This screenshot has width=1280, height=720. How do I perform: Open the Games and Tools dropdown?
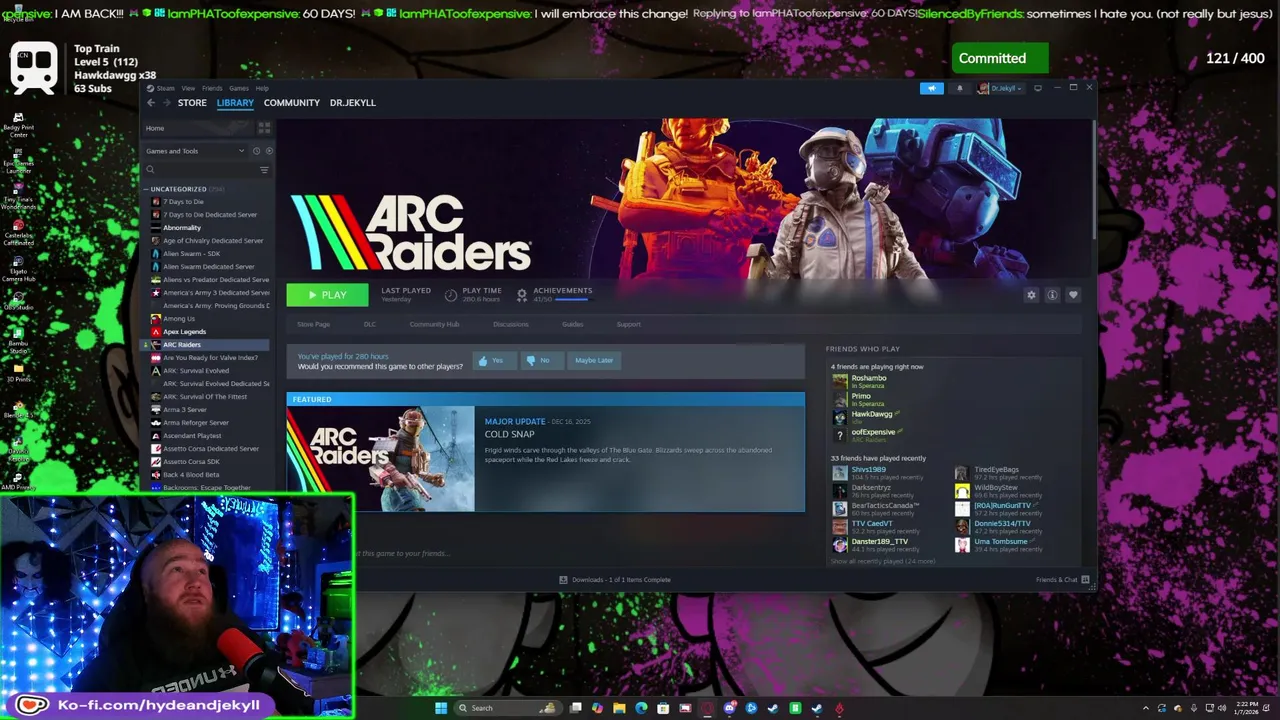195,151
